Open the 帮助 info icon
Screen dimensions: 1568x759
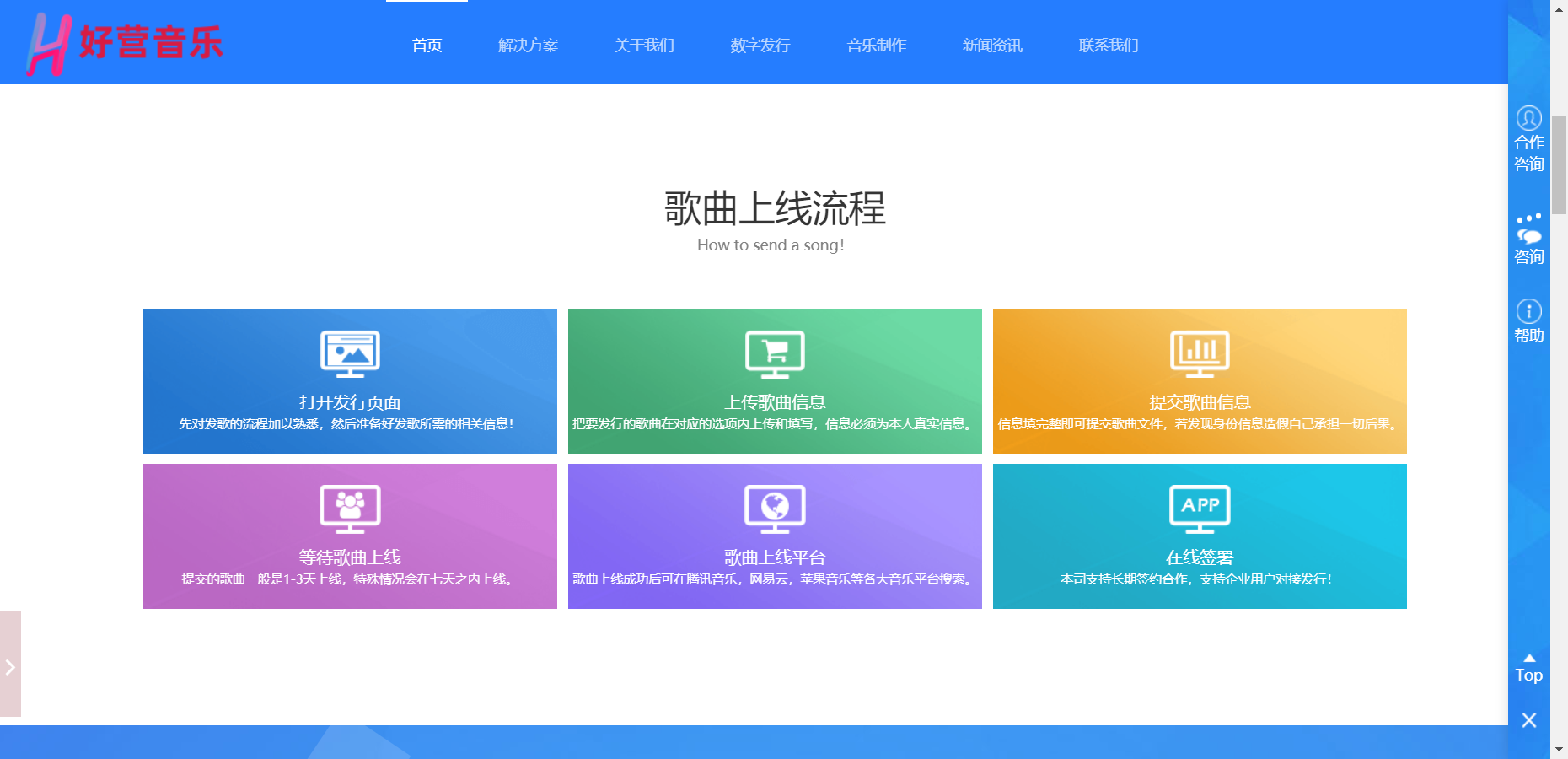pyautogui.click(x=1528, y=311)
